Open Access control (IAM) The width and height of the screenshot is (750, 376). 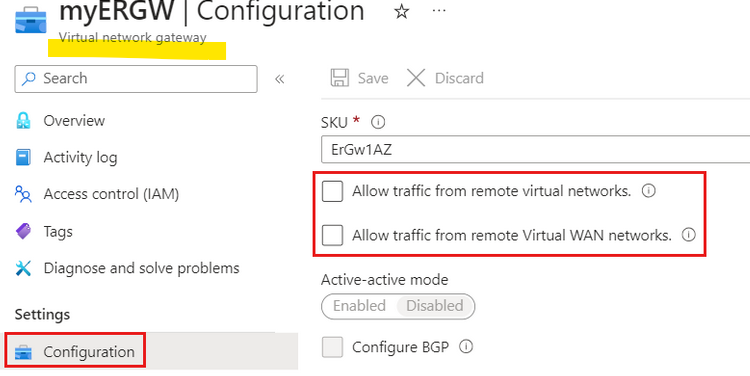(x=111, y=194)
